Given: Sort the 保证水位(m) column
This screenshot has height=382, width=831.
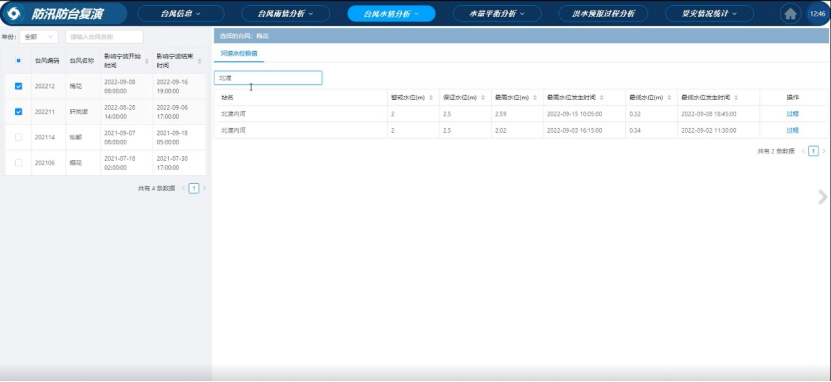Looking at the screenshot, I should click(483, 97).
